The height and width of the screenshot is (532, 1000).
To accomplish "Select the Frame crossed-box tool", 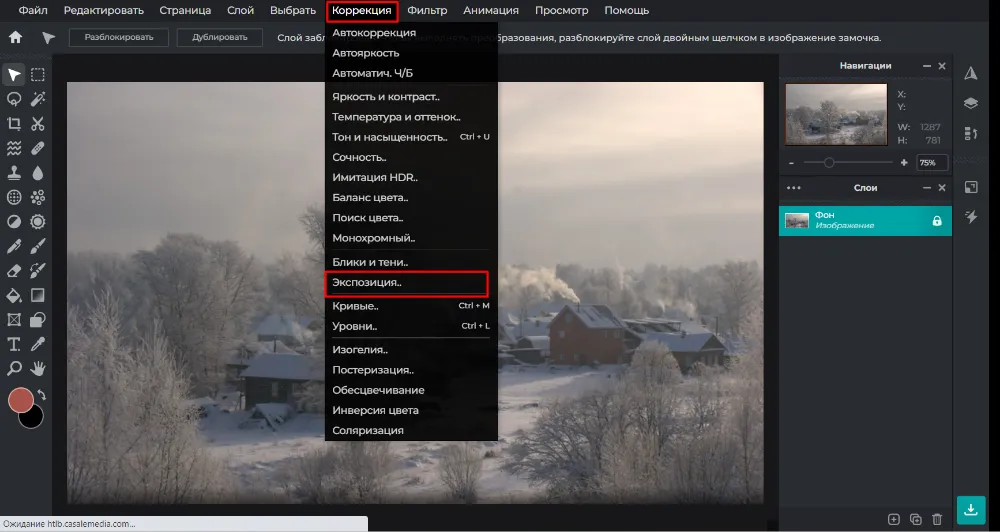I will (x=13, y=320).
